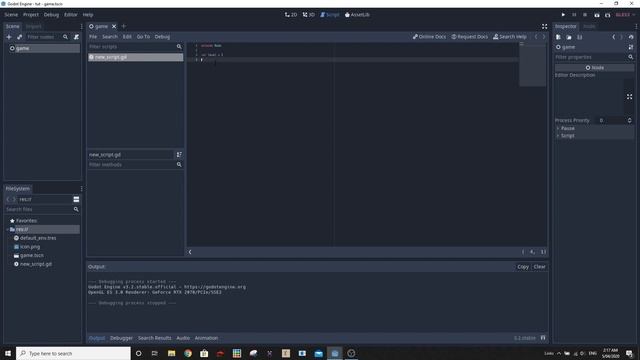Image resolution: width=640 pixels, height=360 pixels.
Task: Open the Debugger bottom panel
Action: tap(121, 338)
